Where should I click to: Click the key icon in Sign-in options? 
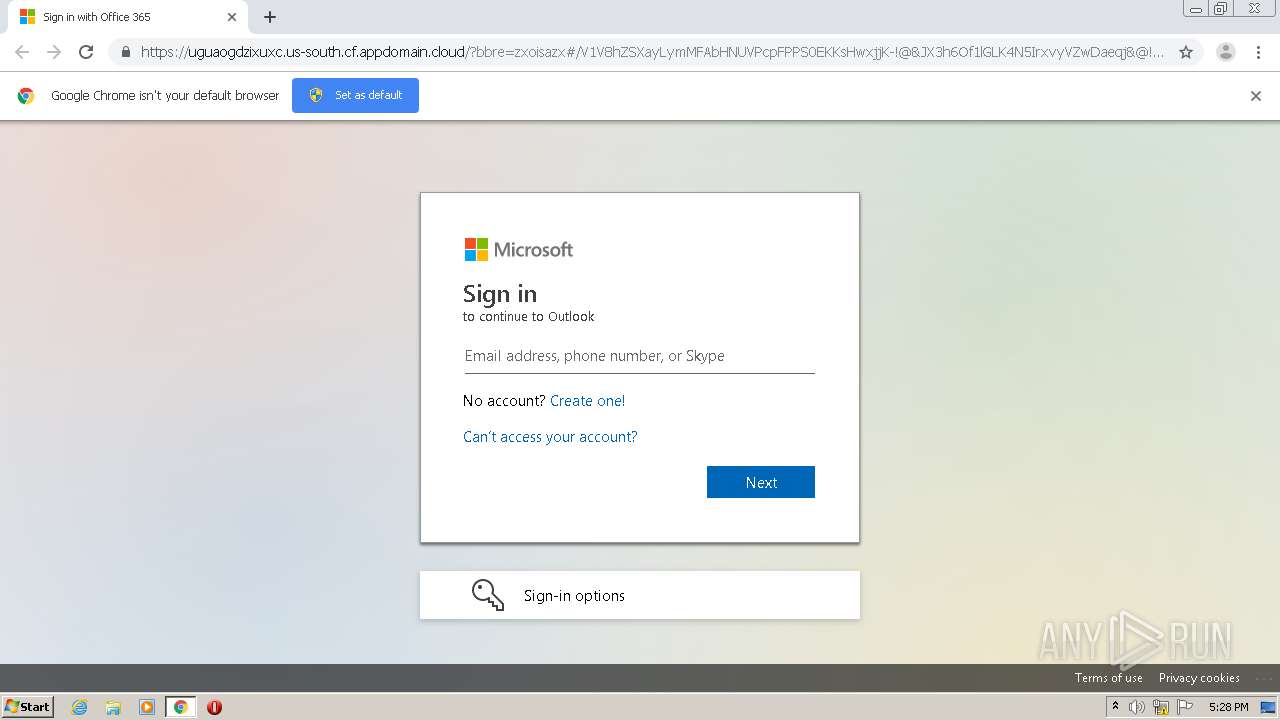[x=488, y=595]
